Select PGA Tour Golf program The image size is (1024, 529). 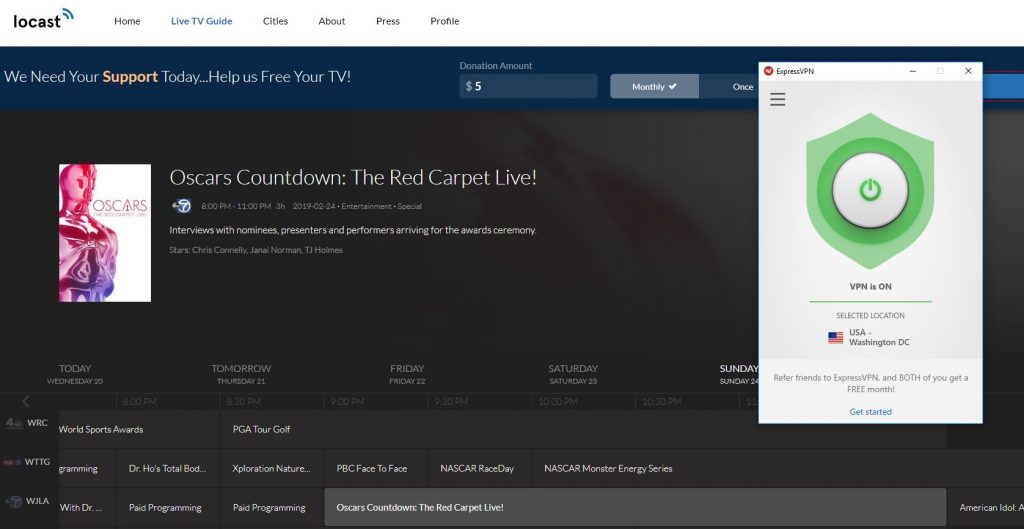tap(583, 429)
